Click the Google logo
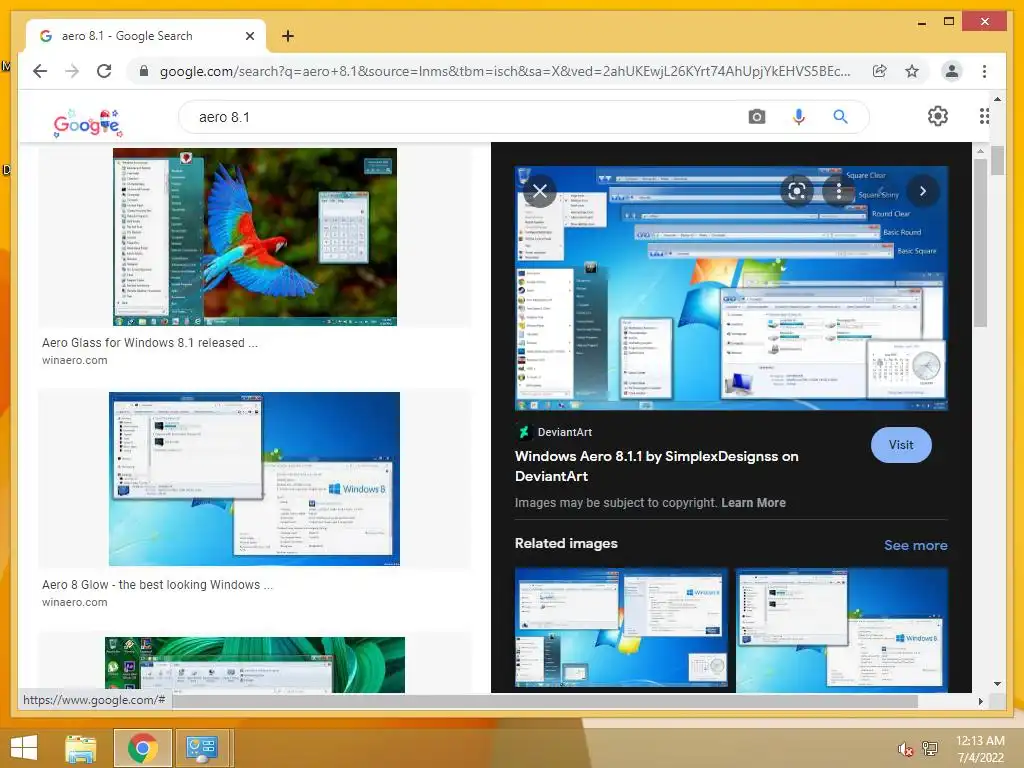Viewport: 1024px width, 768px height. click(x=88, y=122)
